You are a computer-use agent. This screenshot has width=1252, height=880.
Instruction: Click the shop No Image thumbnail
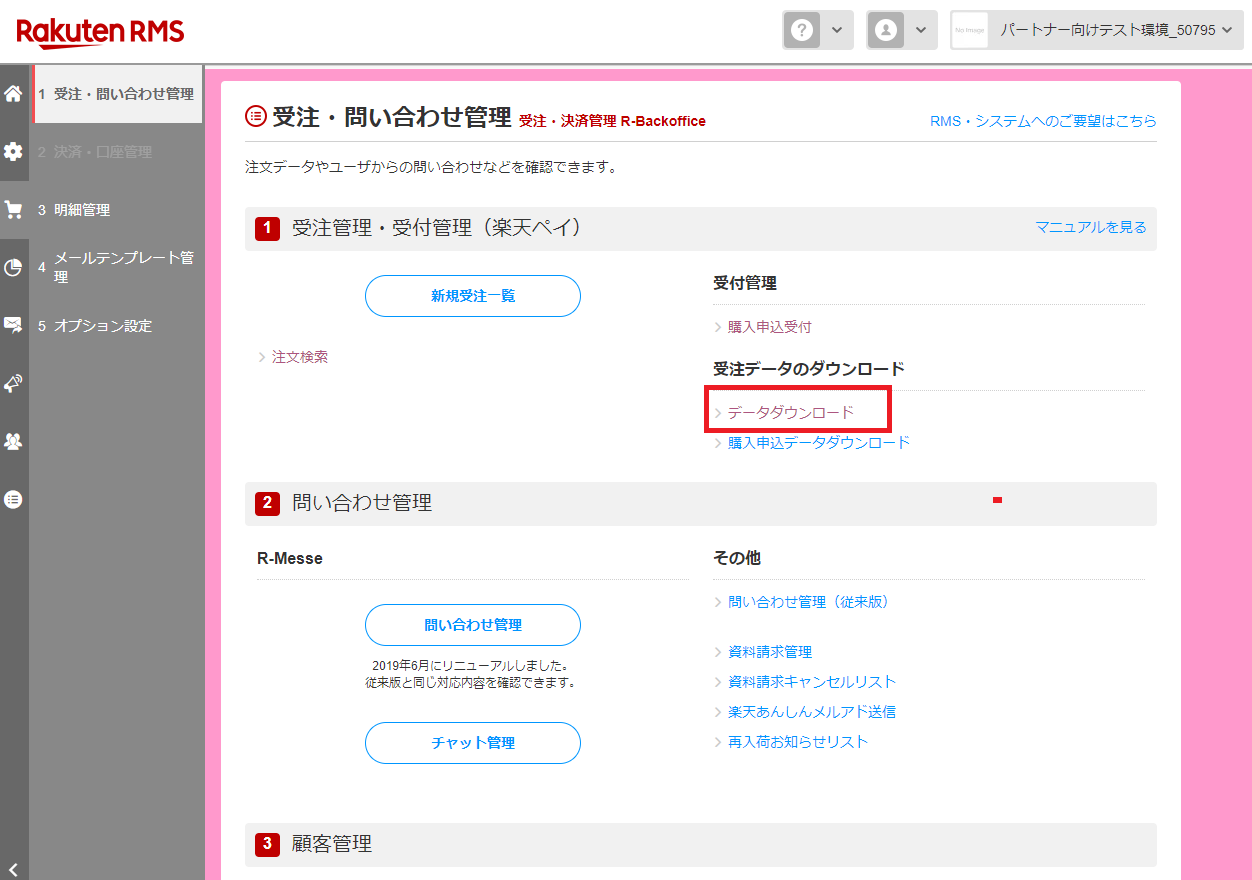[970, 30]
